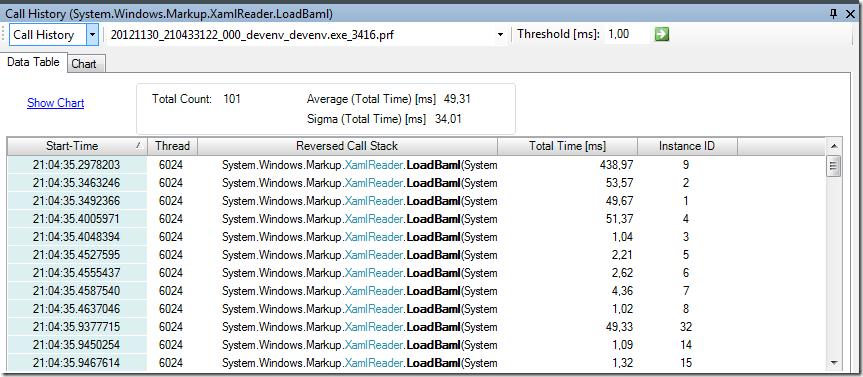Click total time value 1,32
This screenshot has width=863, height=377.
(621, 363)
